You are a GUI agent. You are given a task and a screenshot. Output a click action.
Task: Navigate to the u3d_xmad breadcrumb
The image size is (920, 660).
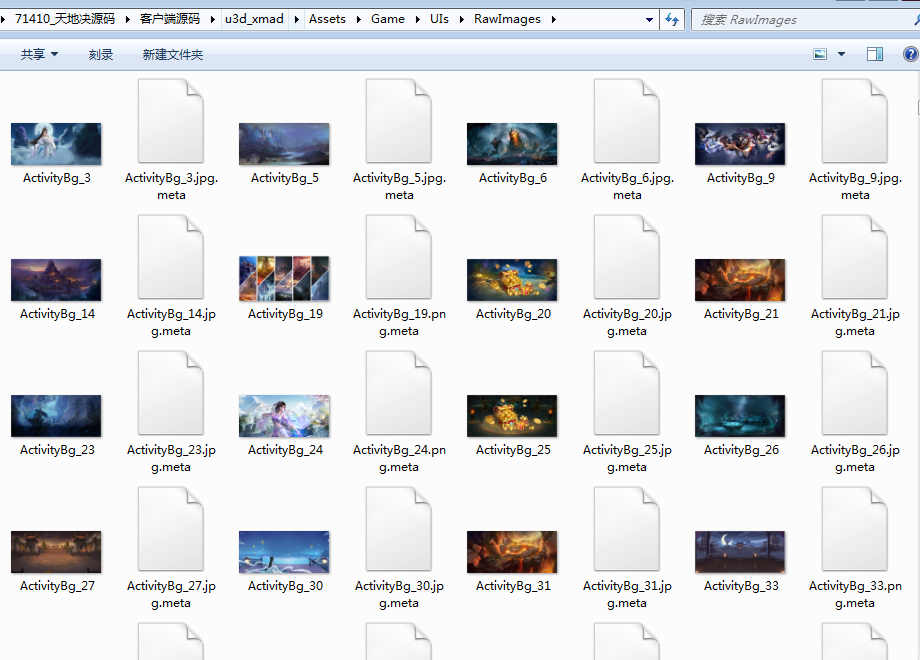coord(254,19)
